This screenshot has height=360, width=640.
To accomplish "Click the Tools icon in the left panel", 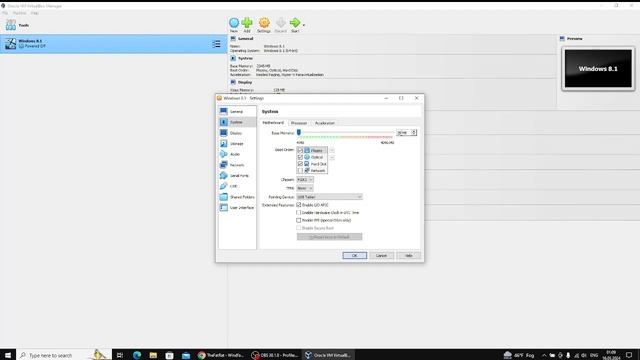I will point(11,25).
